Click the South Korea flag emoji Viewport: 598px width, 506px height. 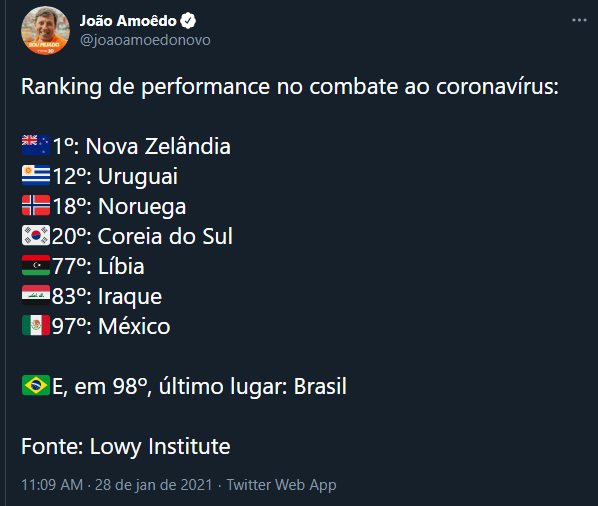tap(36, 235)
